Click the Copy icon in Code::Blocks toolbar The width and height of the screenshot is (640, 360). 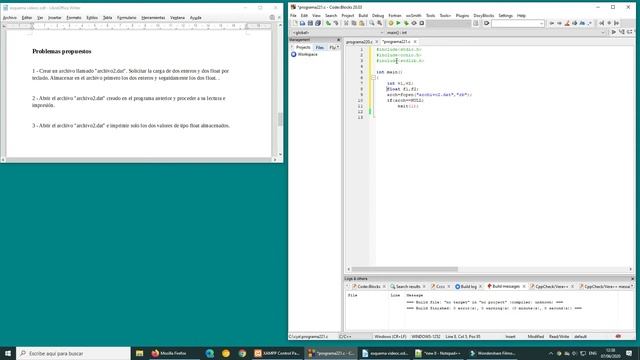[x=354, y=23]
